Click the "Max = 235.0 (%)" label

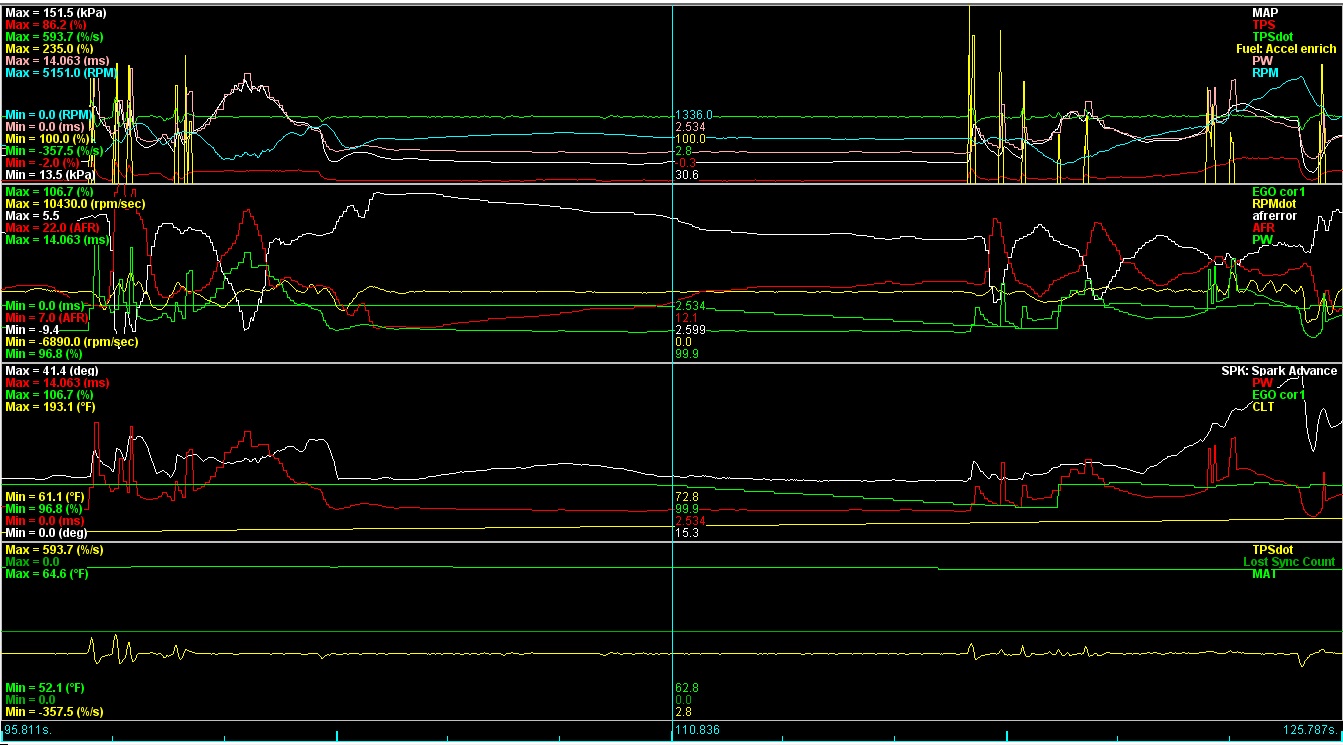coord(50,48)
